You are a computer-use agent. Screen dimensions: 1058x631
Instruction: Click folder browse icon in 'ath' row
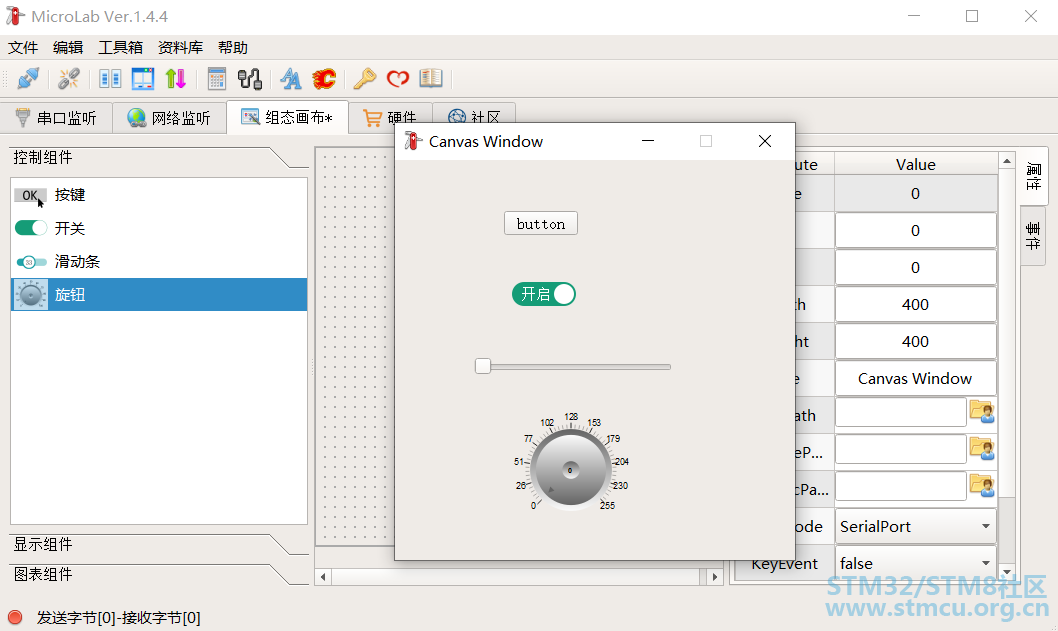(x=982, y=411)
